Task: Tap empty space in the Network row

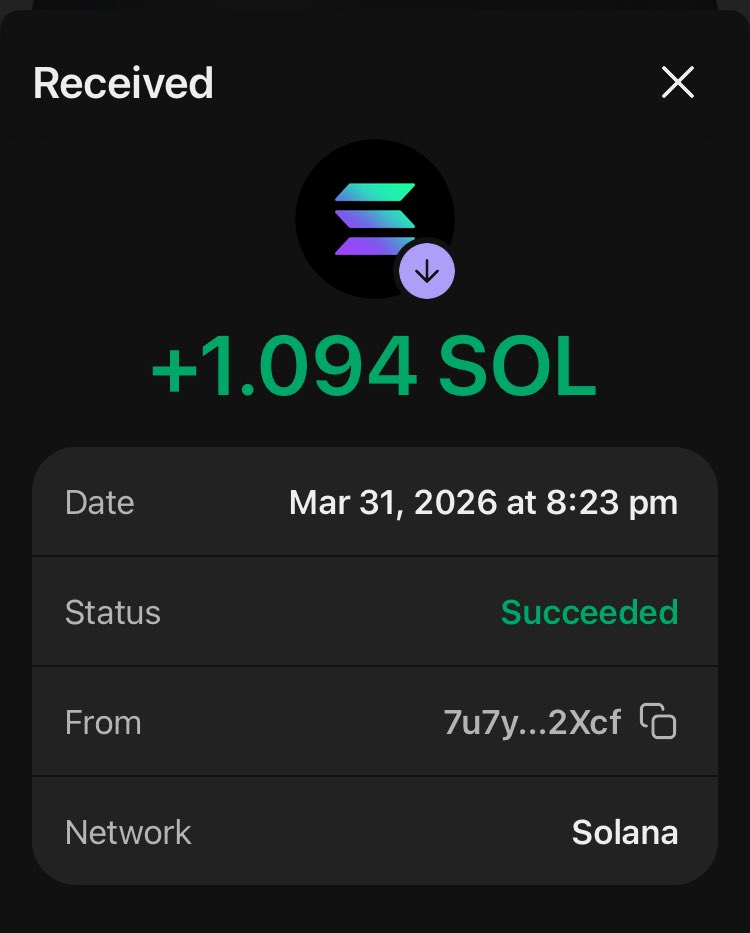Action: 381,832
